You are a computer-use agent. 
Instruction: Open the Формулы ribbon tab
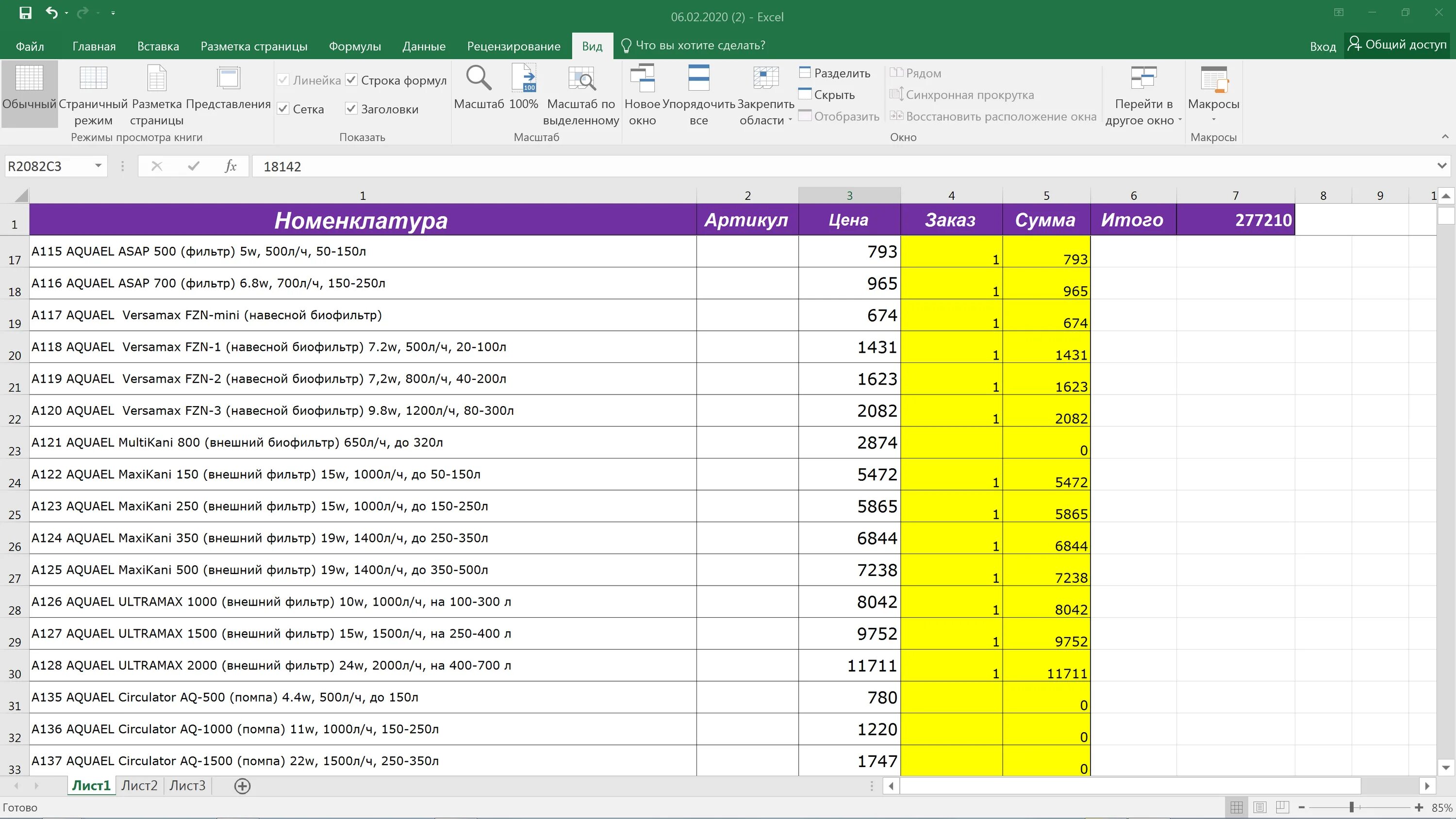[x=354, y=47]
